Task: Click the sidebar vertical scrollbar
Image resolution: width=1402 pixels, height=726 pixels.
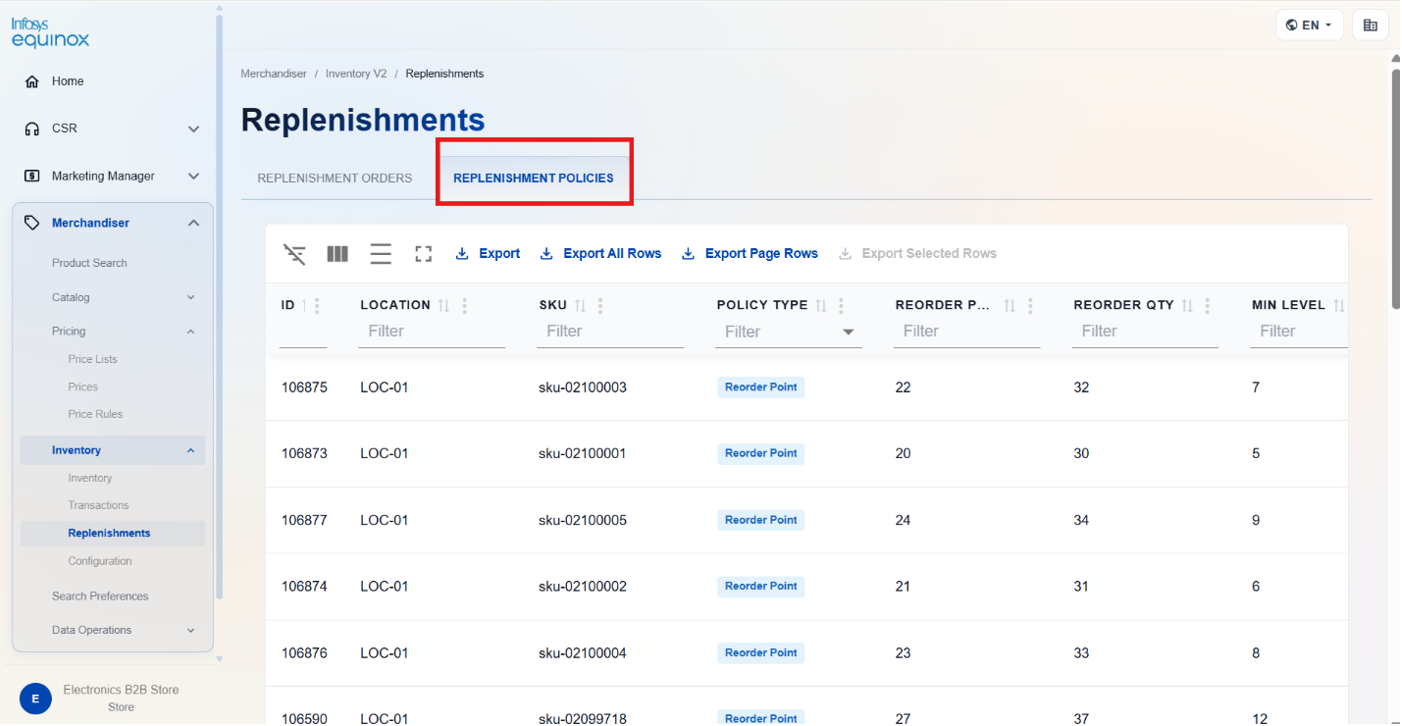Action: click(x=219, y=305)
